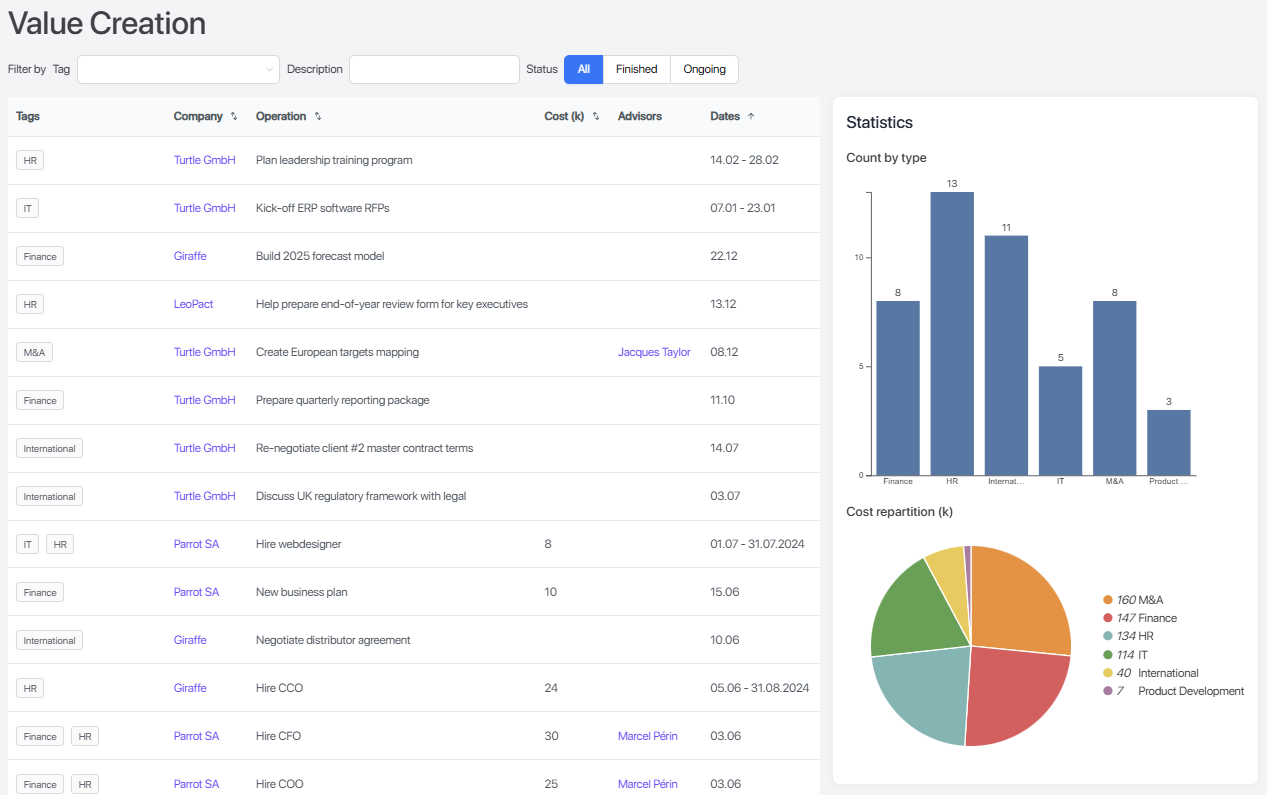
Task: Open the Giraffe company link on Hire CCO row
Action: [x=190, y=687]
